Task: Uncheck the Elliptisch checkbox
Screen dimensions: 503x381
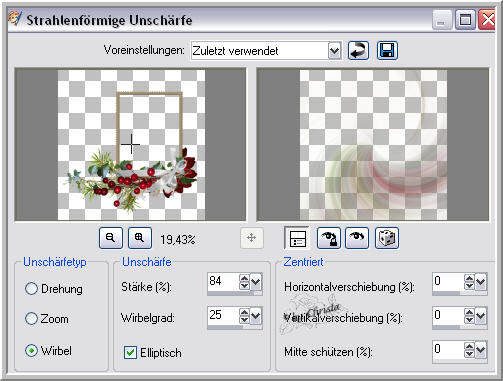Action: (x=130, y=352)
